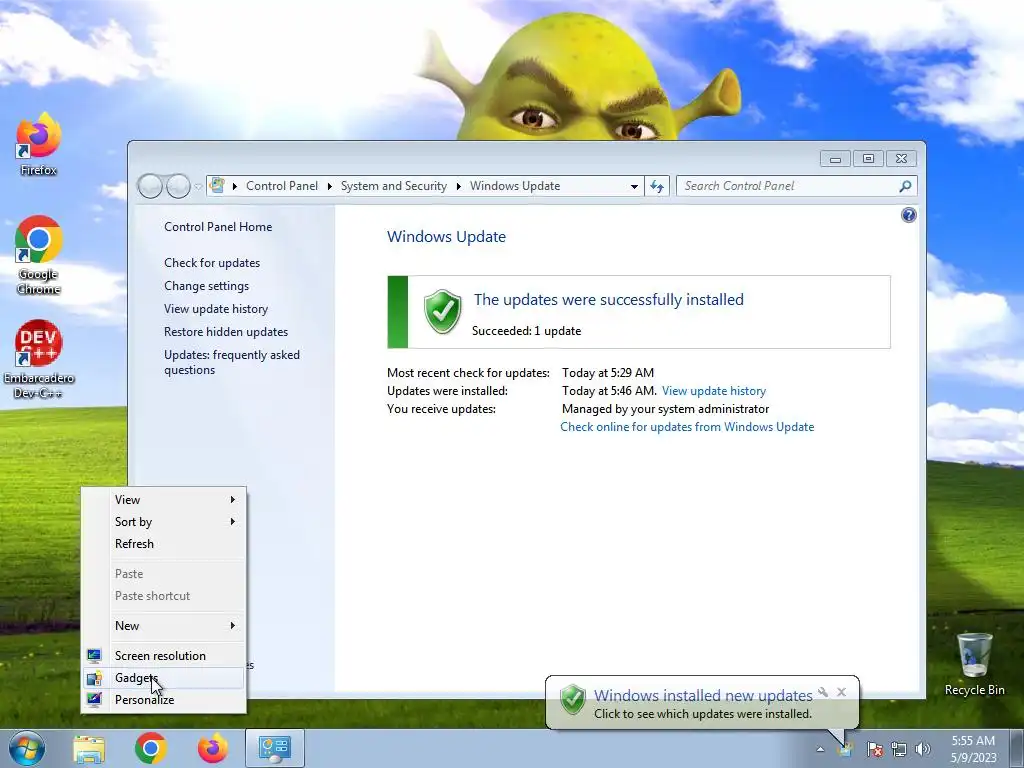The image size is (1024, 768).
Task: Maximize the Windows Update window
Action: [868, 159]
